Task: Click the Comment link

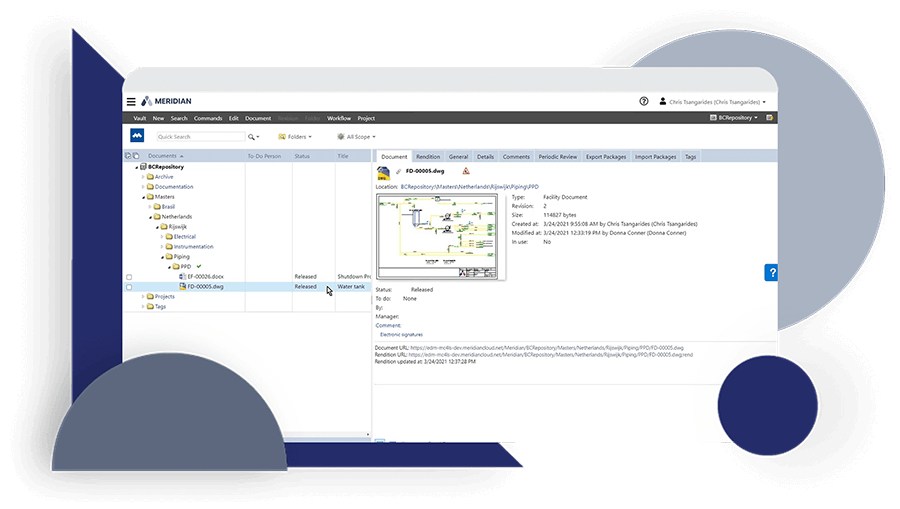Action: coord(388,325)
